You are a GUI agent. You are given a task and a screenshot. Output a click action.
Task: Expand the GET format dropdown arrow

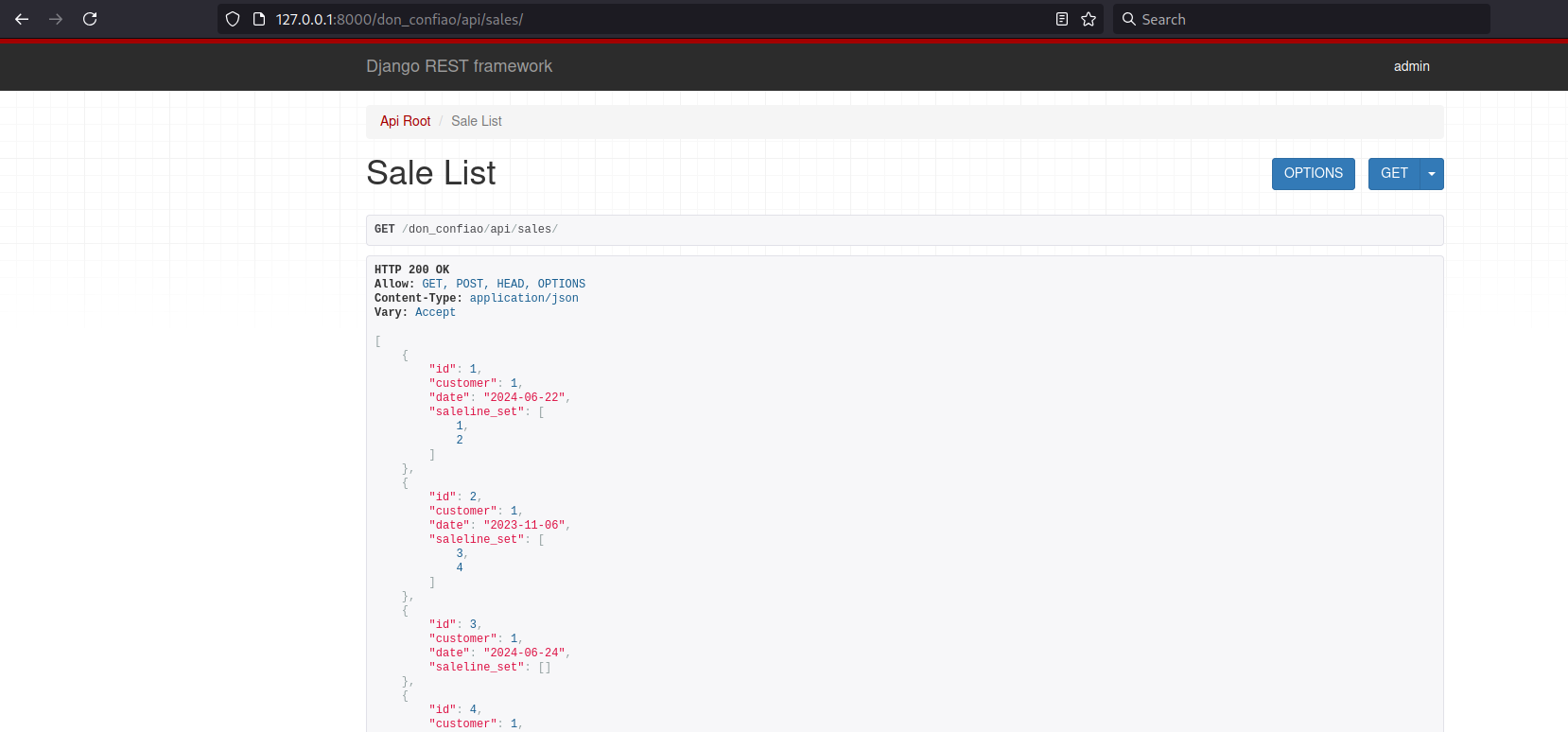(x=1432, y=174)
